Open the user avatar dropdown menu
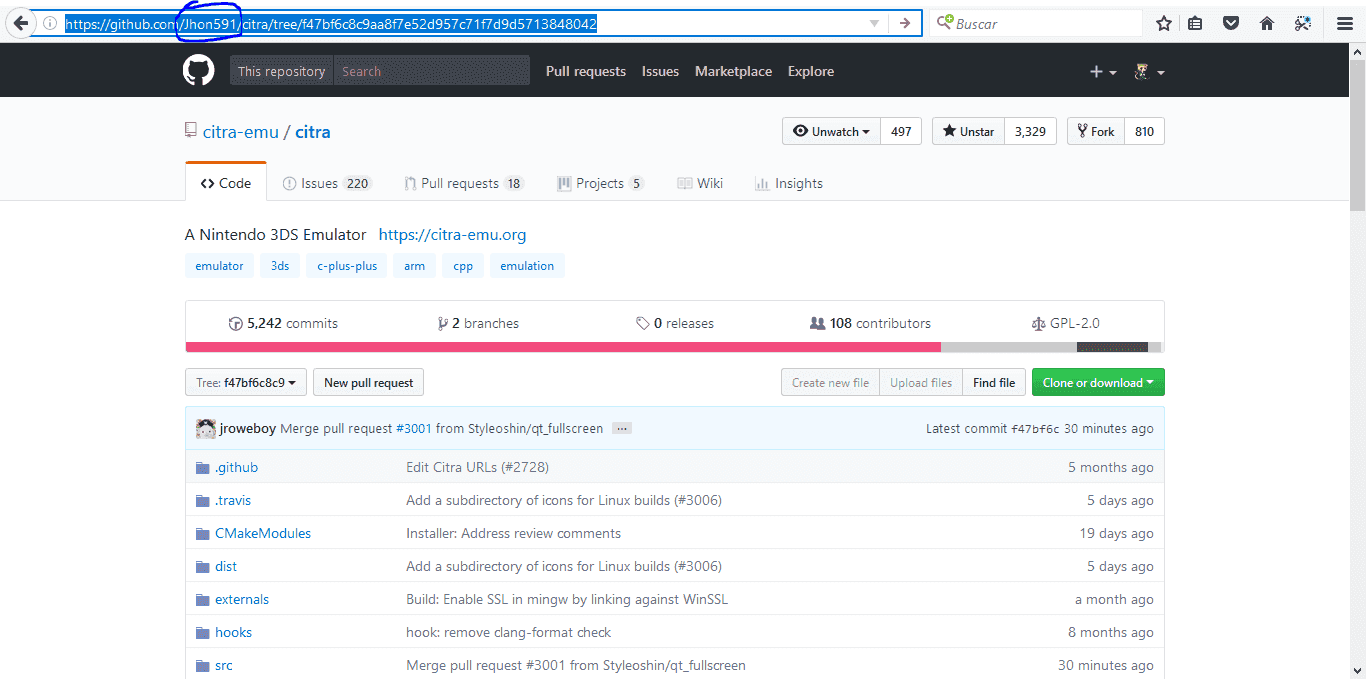 (1149, 71)
